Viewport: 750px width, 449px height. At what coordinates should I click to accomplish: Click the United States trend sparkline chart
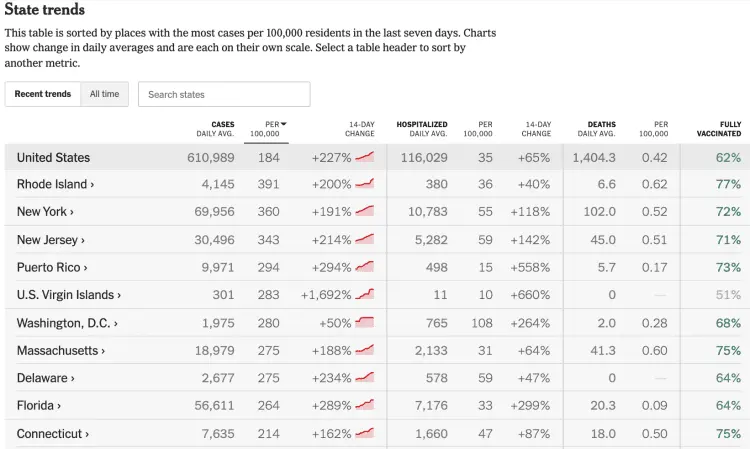[365, 157]
